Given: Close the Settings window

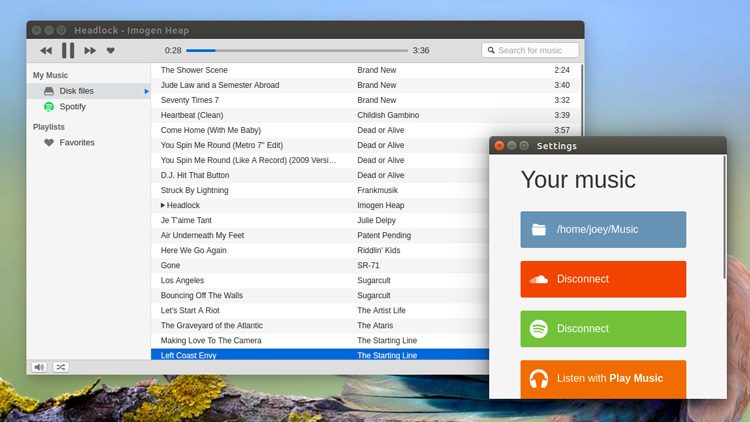Looking at the screenshot, I should tap(499, 146).
